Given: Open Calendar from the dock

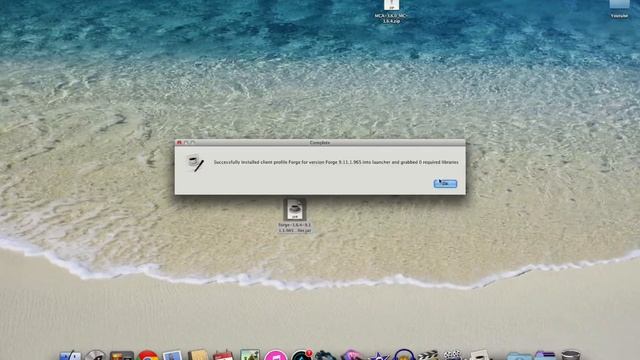Looking at the screenshot, I should pos(223,356).
